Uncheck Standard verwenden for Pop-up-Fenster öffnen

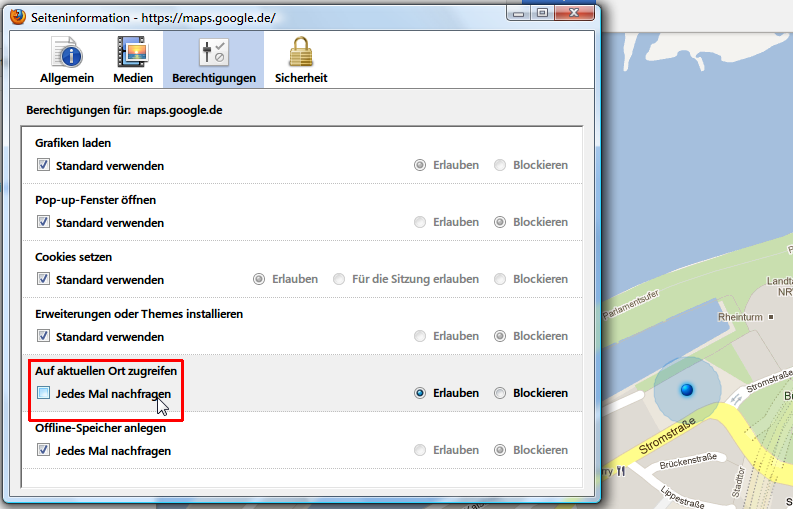pos(43,222)
